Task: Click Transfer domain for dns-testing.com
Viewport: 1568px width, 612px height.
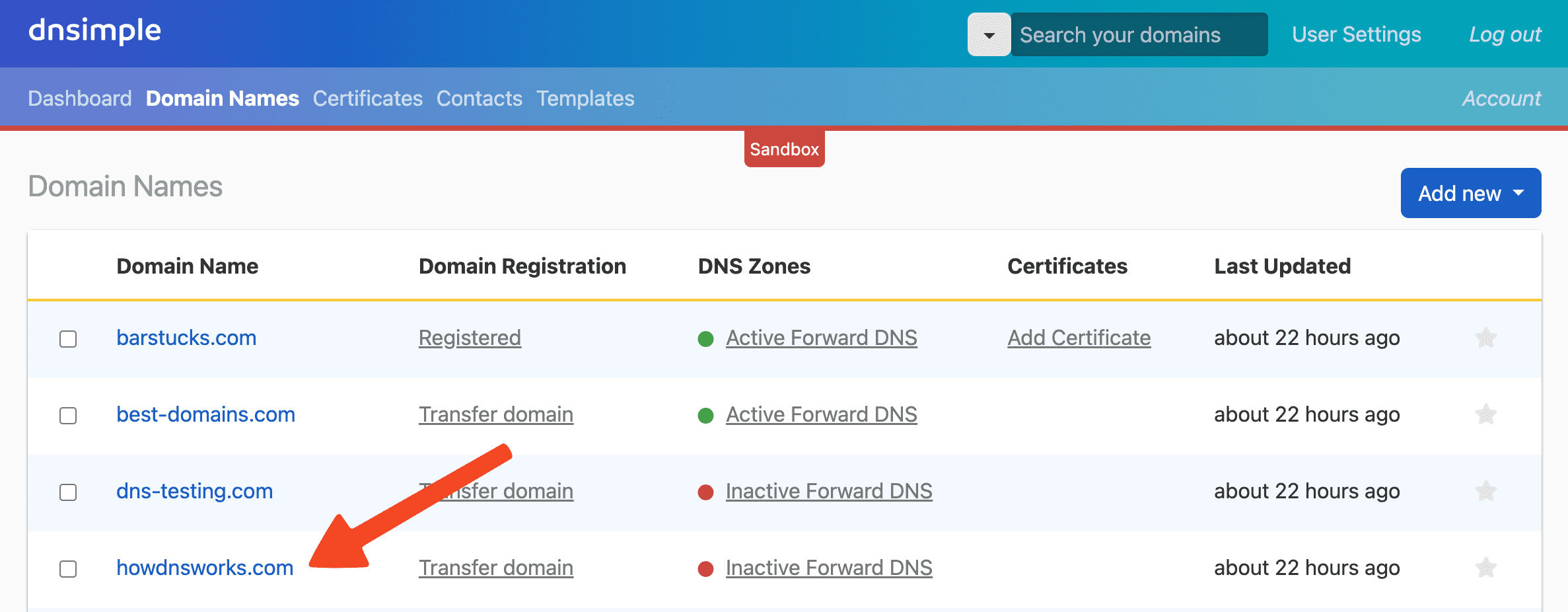Action: click(496, 491)
